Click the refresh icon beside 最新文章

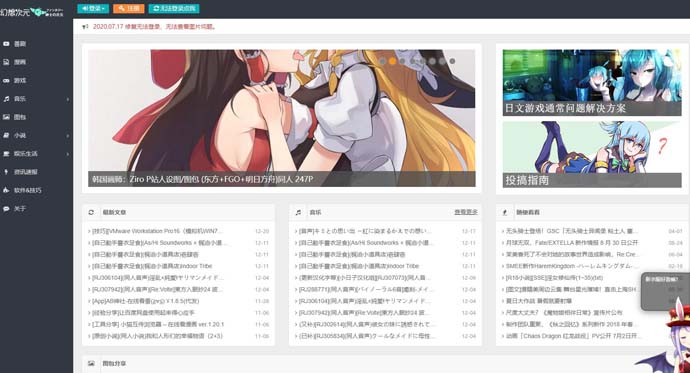pos(91,212)
